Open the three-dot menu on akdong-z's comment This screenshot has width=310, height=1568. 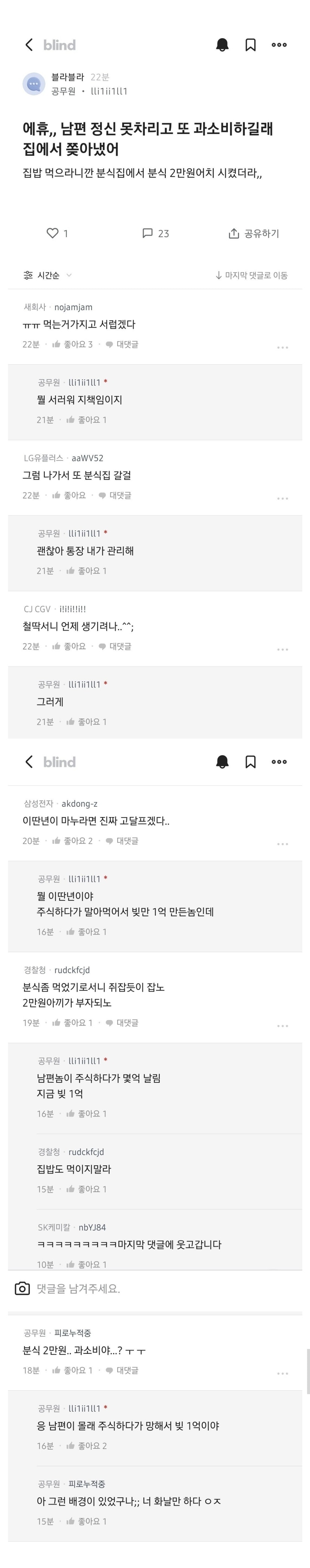click(283, 844)
